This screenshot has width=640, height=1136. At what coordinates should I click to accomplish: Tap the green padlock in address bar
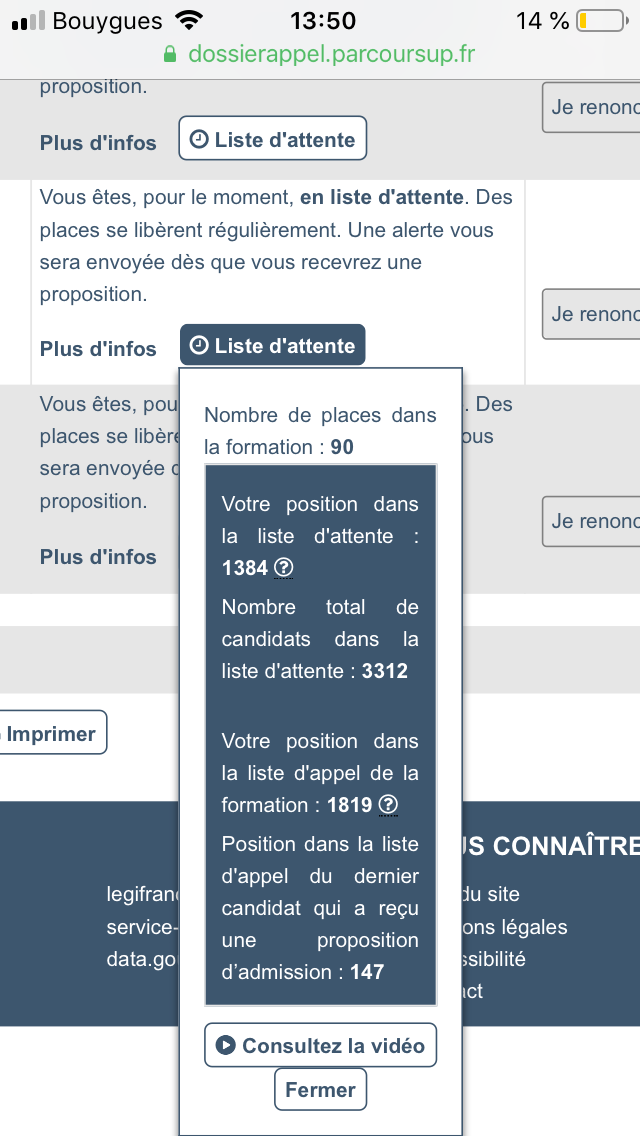coord(171,54)
